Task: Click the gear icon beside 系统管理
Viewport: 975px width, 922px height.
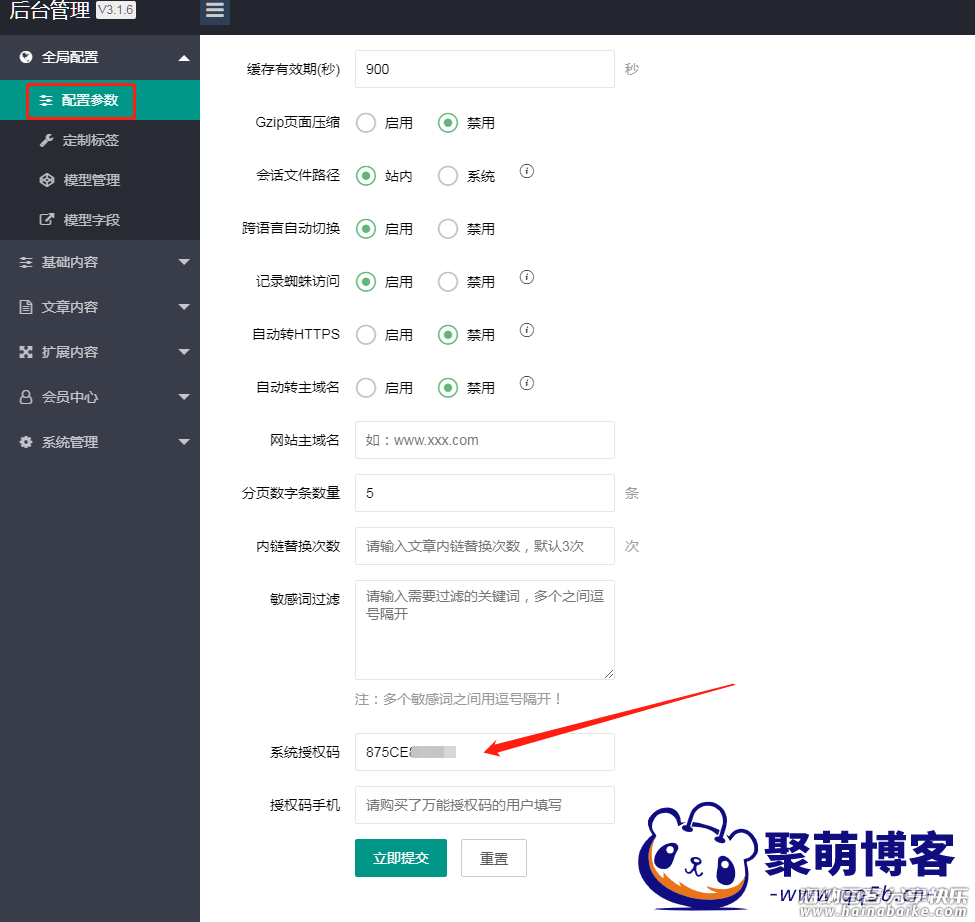Action: (x=25, y=442)
